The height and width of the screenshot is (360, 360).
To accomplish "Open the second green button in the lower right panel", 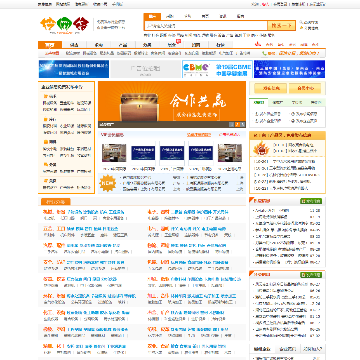I will pos(311,275).
